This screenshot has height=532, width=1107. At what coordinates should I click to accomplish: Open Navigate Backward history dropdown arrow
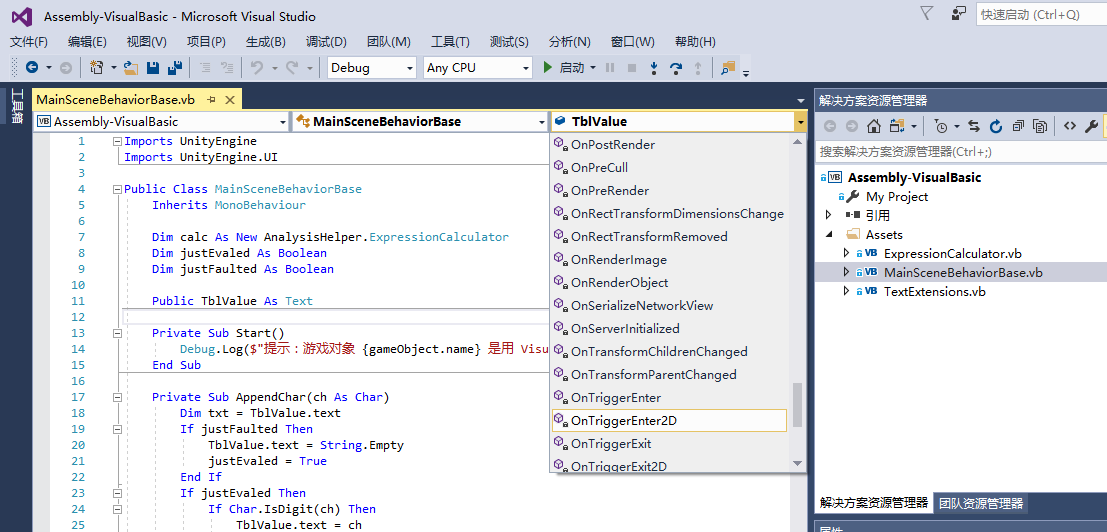49,68
